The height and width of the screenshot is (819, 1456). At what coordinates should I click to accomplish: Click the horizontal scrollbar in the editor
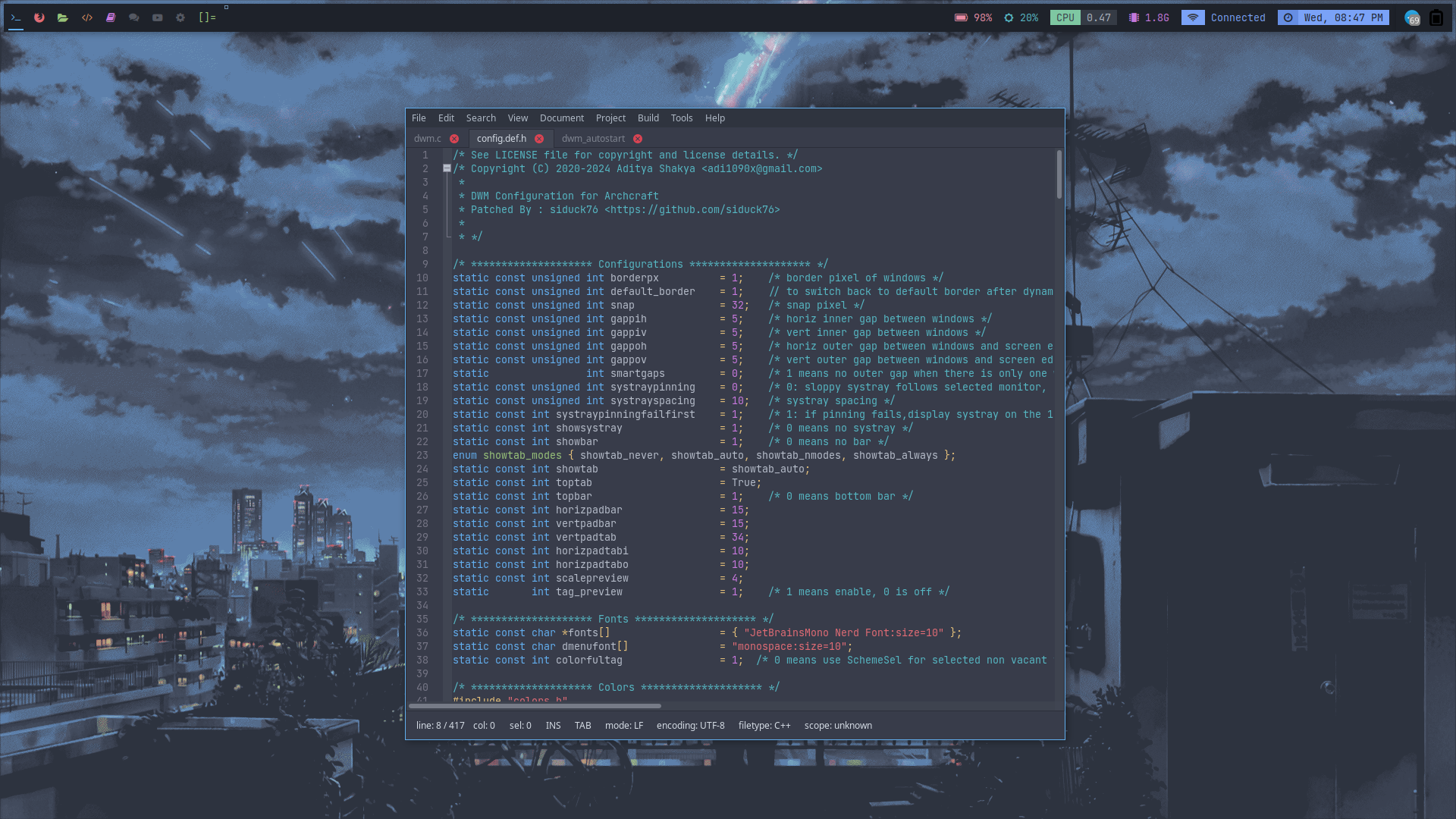(535, 706)
